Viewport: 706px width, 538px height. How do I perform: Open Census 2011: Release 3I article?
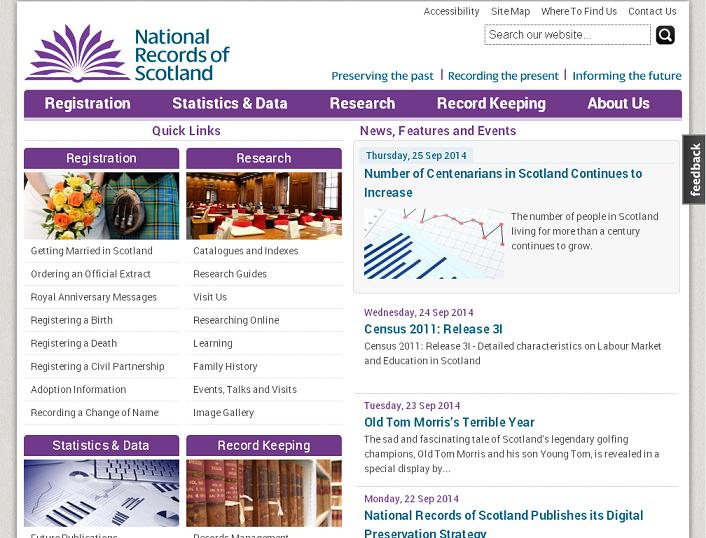(x=433, y=329)
